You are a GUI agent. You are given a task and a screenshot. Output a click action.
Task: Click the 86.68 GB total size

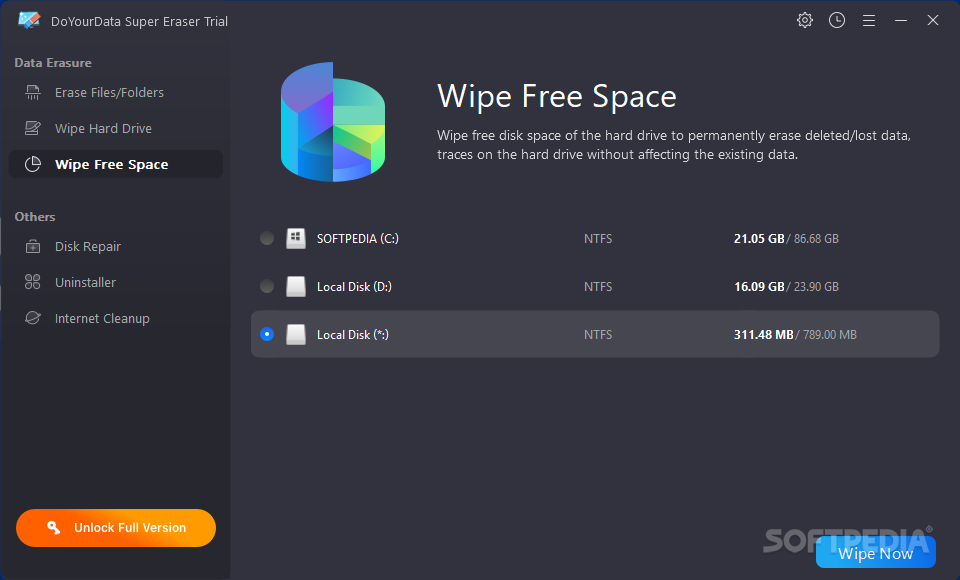(x=816, y=239)
